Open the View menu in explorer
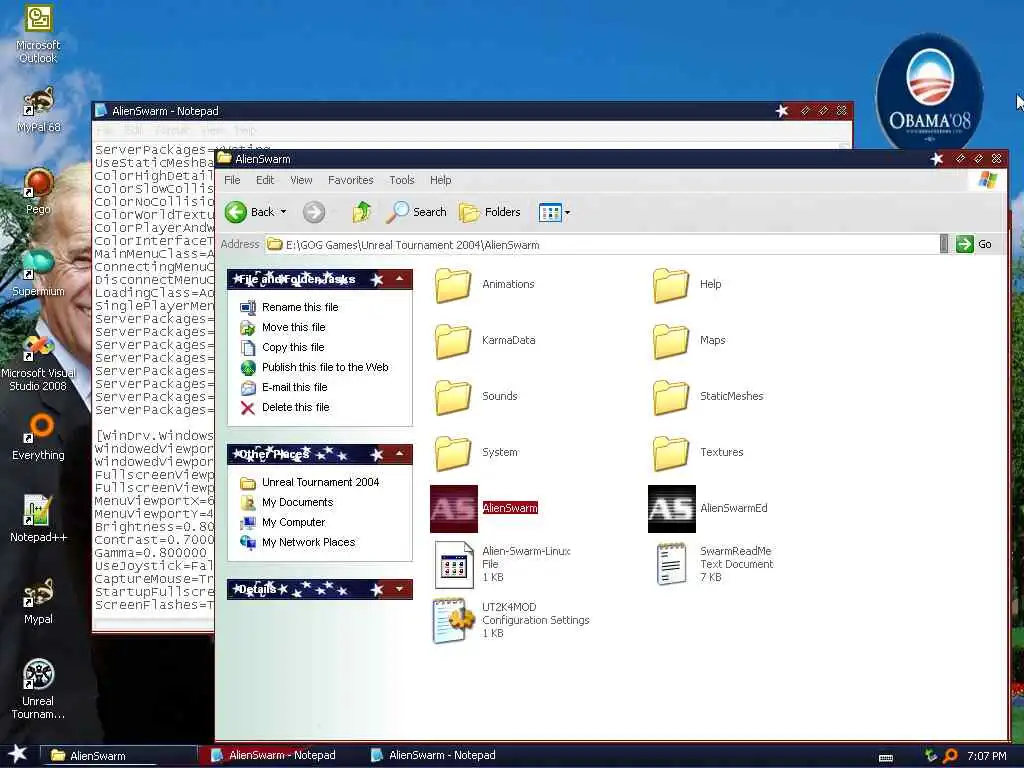The width and height of the screenshot is (1024, 768). tap(301, 180)
